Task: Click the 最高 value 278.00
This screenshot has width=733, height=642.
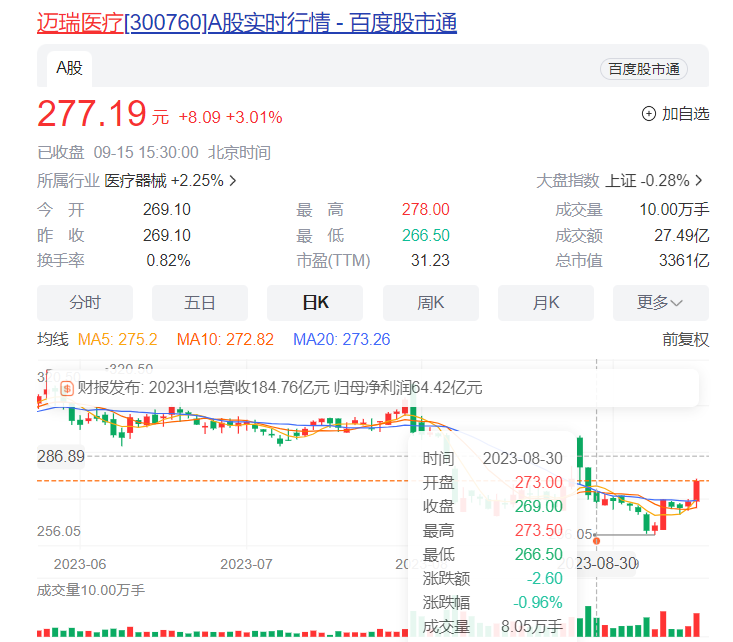Action: 425,209
